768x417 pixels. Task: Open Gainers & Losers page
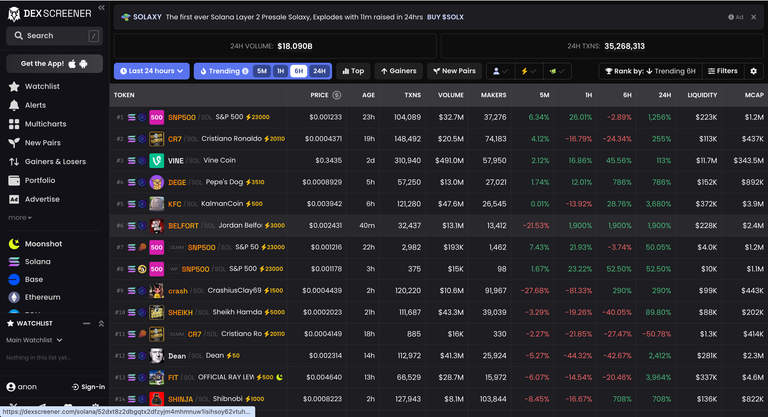coord(47,161)
